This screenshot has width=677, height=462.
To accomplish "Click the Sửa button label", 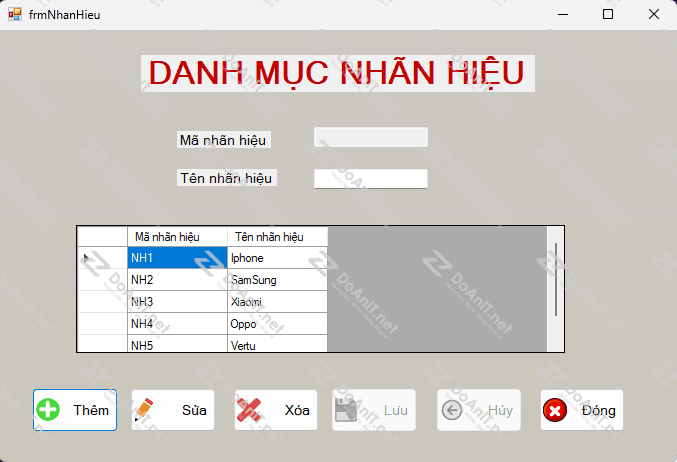I will [194, 410].
